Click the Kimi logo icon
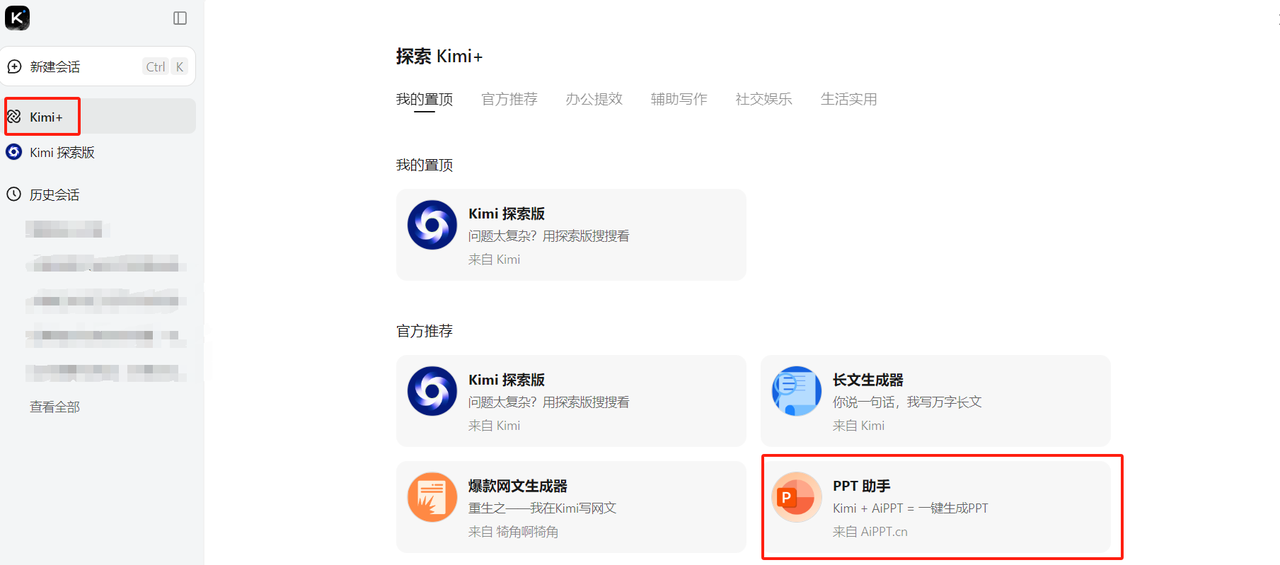The height and width of the screenshot is (565, 1280). 17,18
